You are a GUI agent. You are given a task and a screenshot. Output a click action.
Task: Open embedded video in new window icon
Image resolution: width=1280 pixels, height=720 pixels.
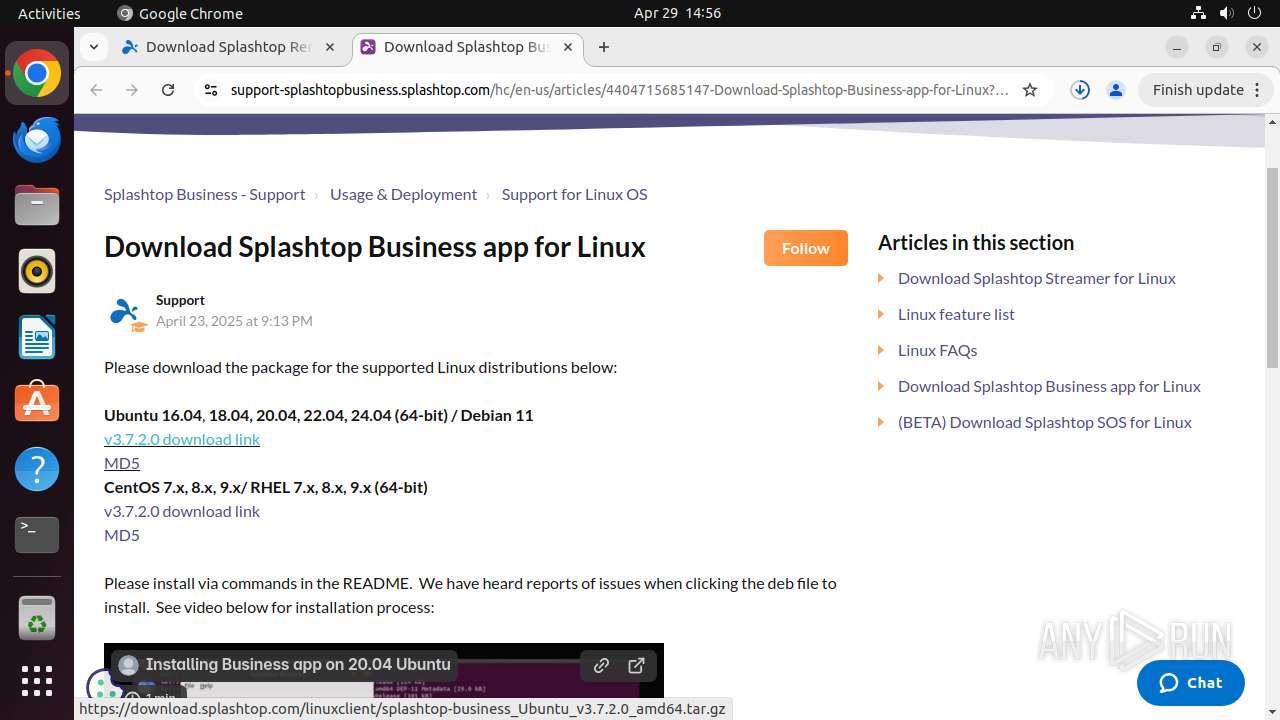[x=636, y=665]
